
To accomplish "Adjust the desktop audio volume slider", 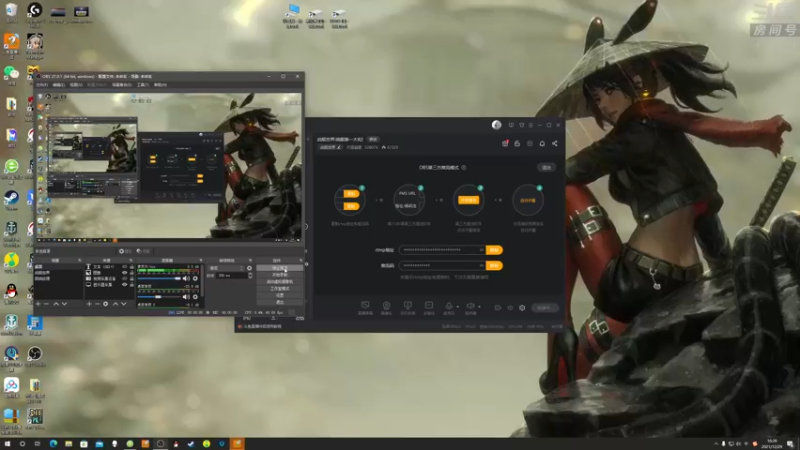I will pos(159,296).
